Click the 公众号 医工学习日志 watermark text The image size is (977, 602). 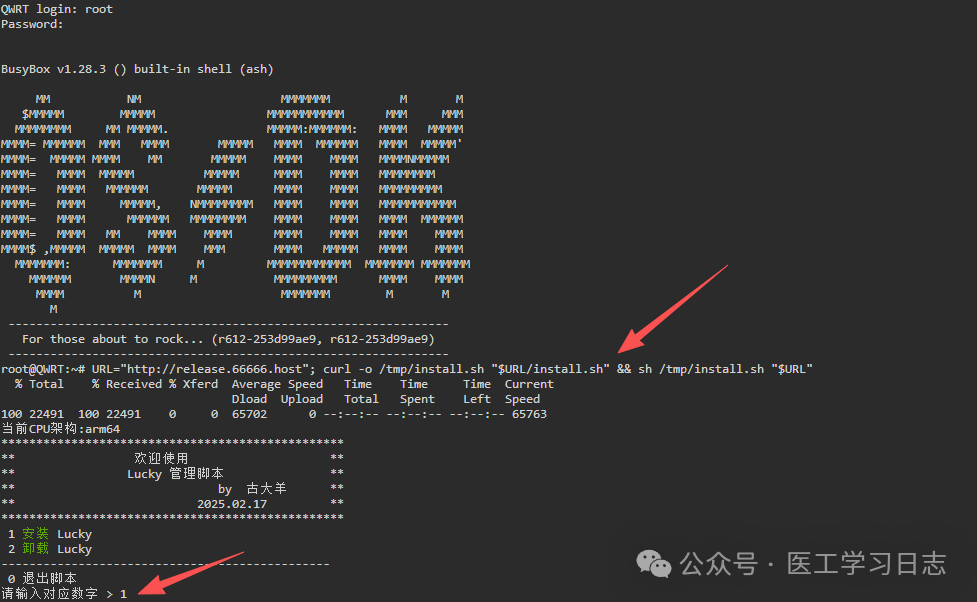tap(813, 564)
